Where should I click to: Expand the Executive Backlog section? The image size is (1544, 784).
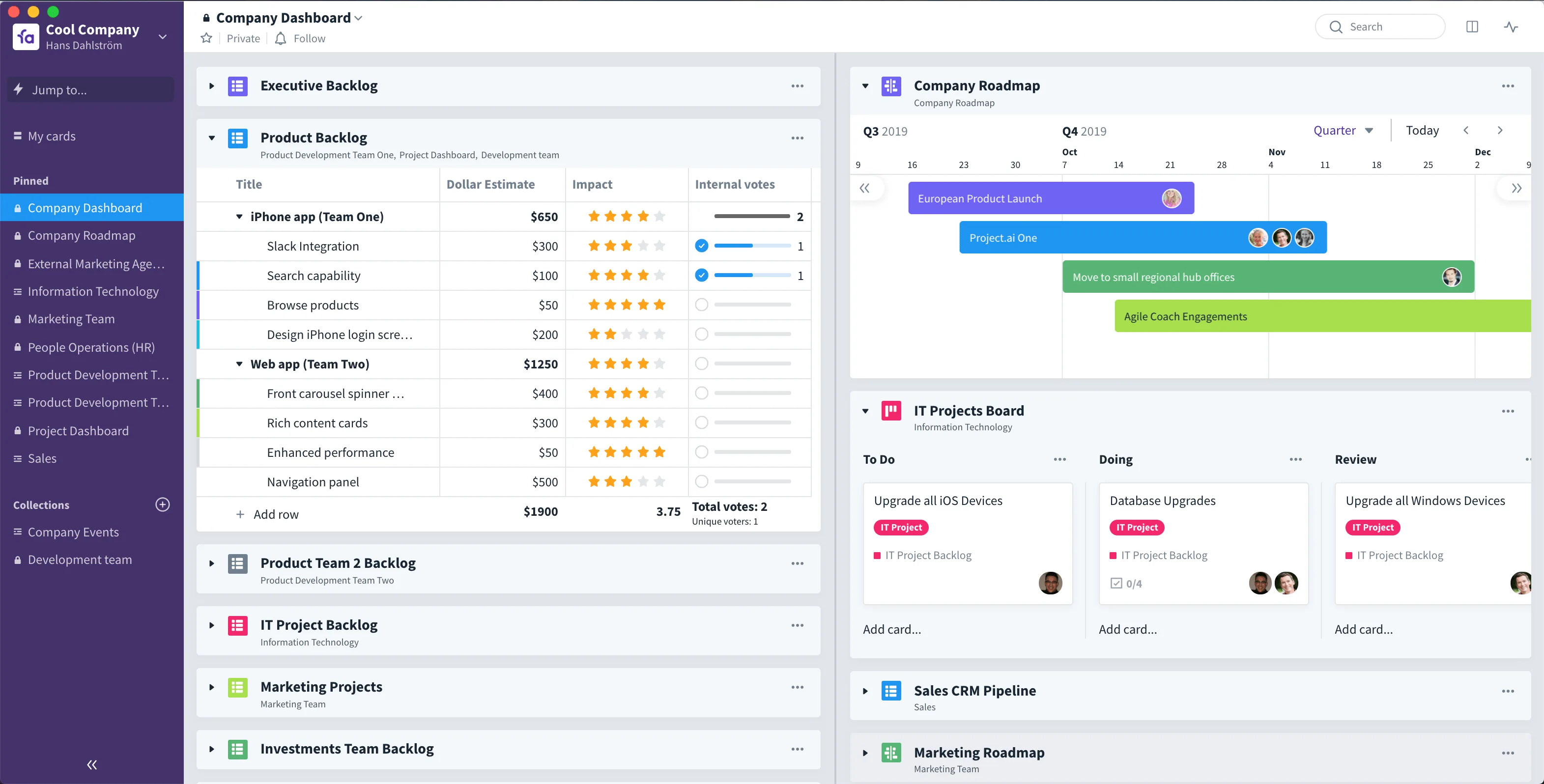tap(212, 85)
